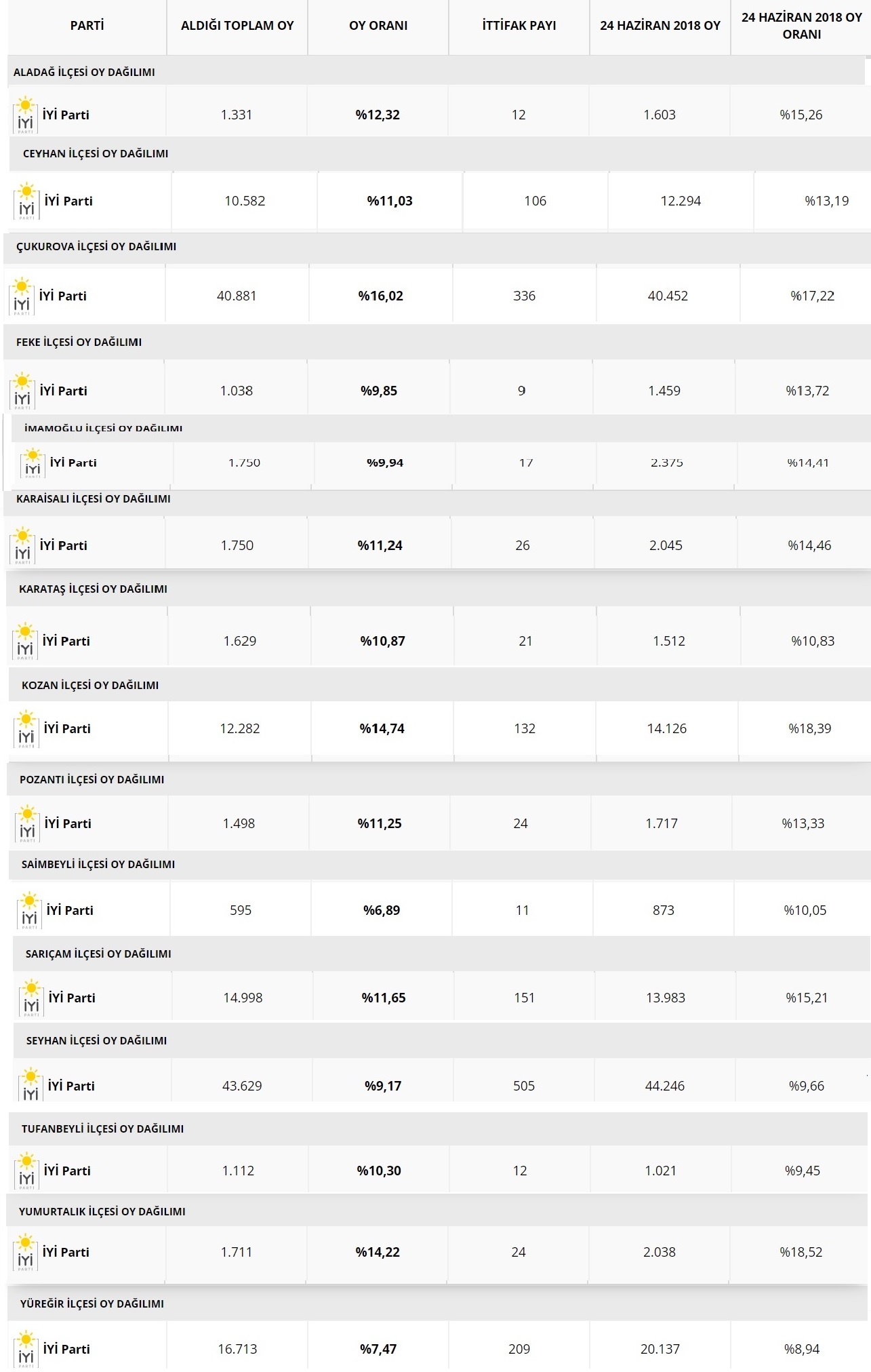871x1372 pixels.
Task: Click the PARTİ column header
Action: coord(87,26)
